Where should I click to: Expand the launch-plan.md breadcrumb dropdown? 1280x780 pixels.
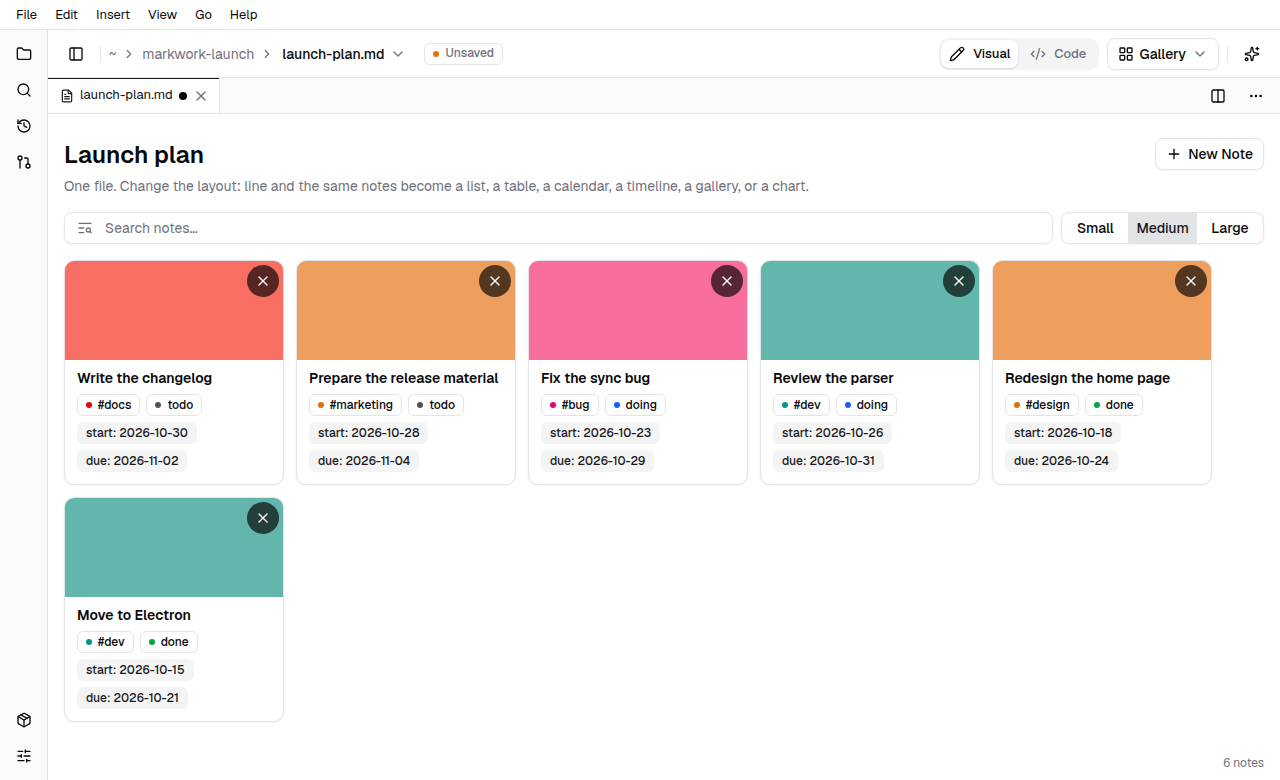[398, 54]
